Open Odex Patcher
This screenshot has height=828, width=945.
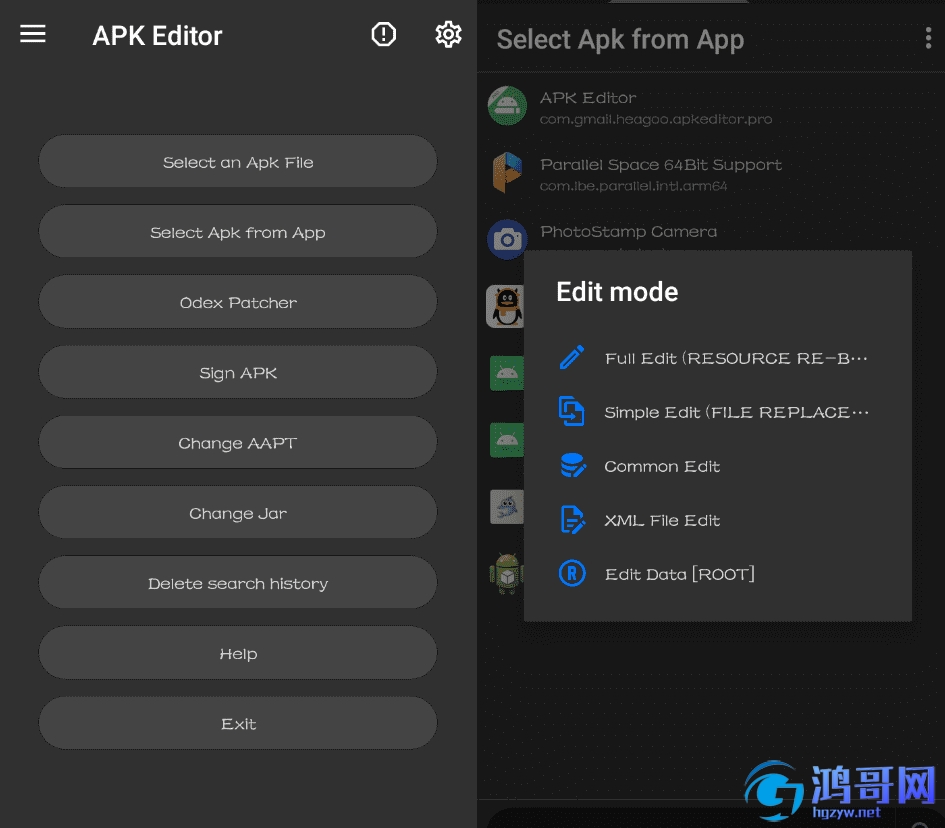(x=238, y=302)
